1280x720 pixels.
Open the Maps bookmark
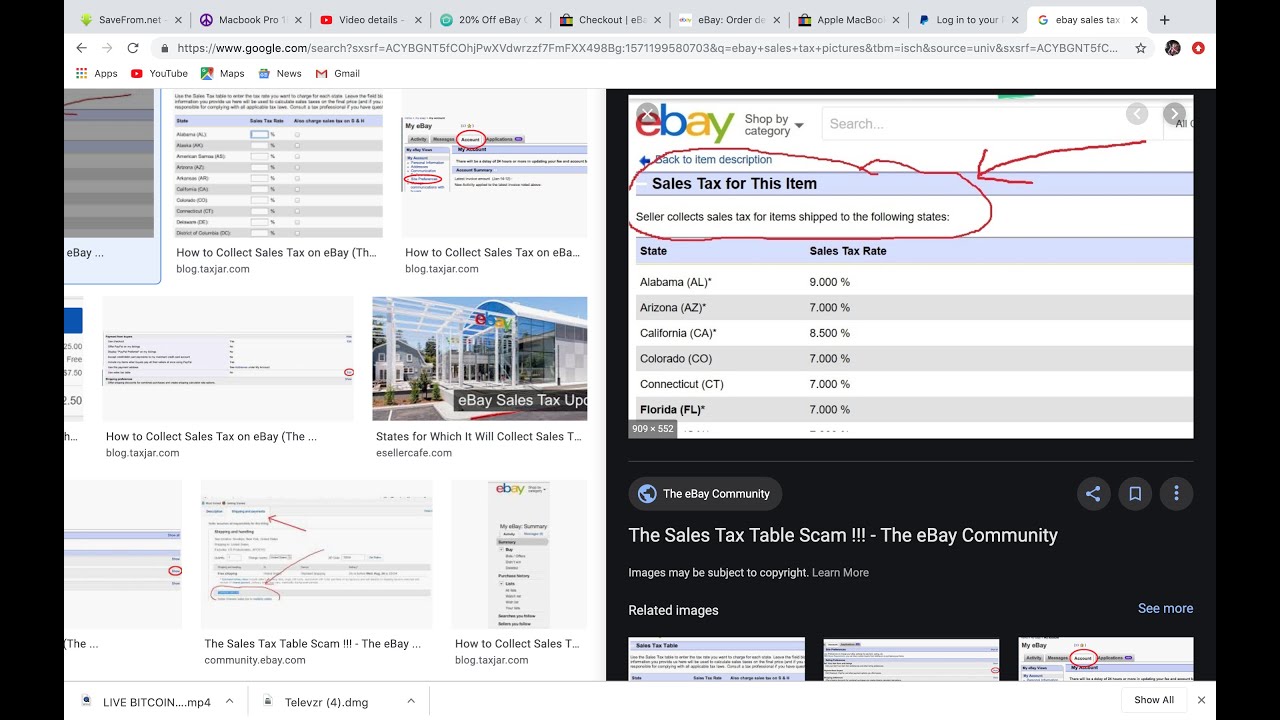tap(222, 73)
